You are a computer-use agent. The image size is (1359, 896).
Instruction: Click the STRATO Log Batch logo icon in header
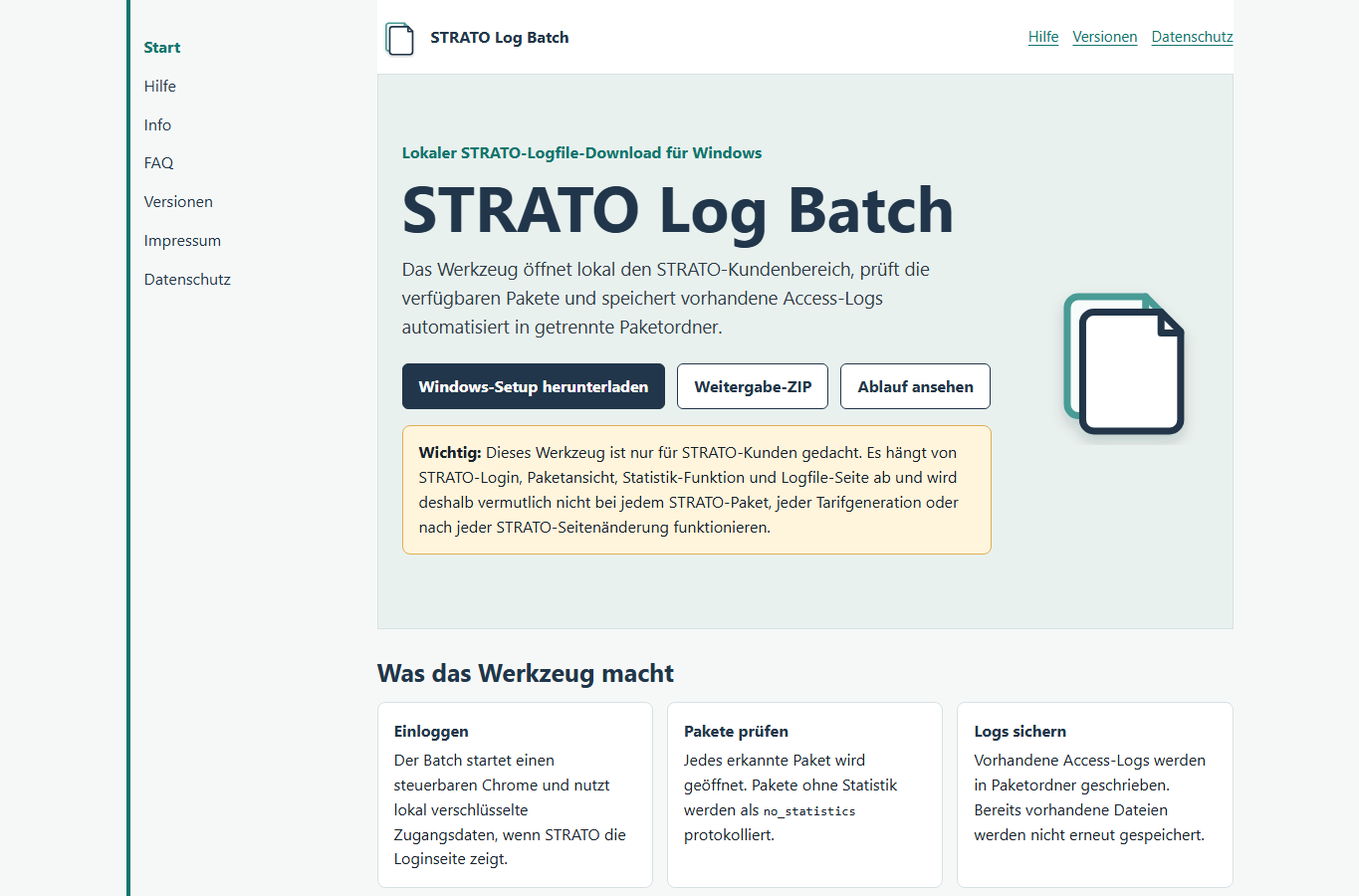pos(399,38)
